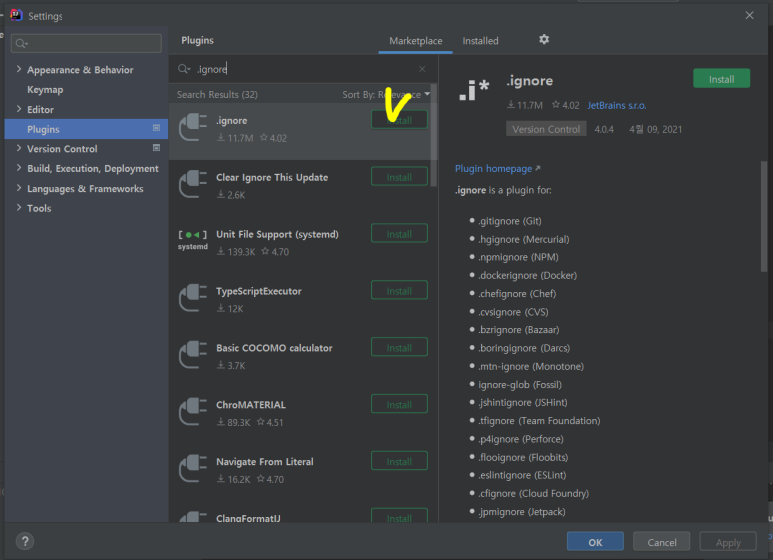Image resolution: width=773 pixels, height=560 pixels.
Task: Click the plugin description scrollbar
Action: (x=764, y=216)
